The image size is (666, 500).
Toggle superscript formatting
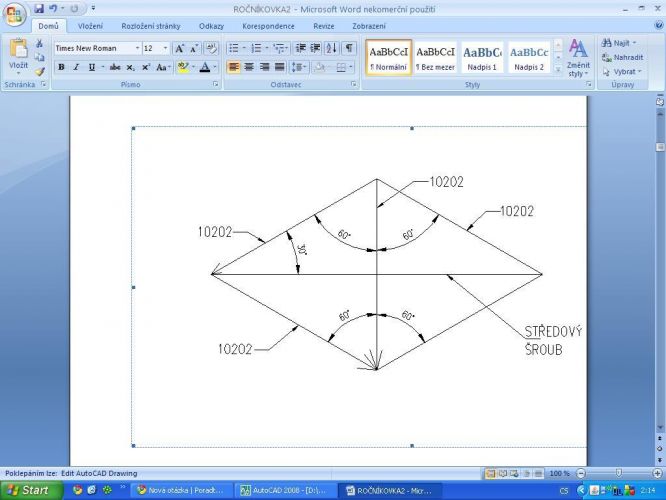pyautogui.click(x=146, y=67)
